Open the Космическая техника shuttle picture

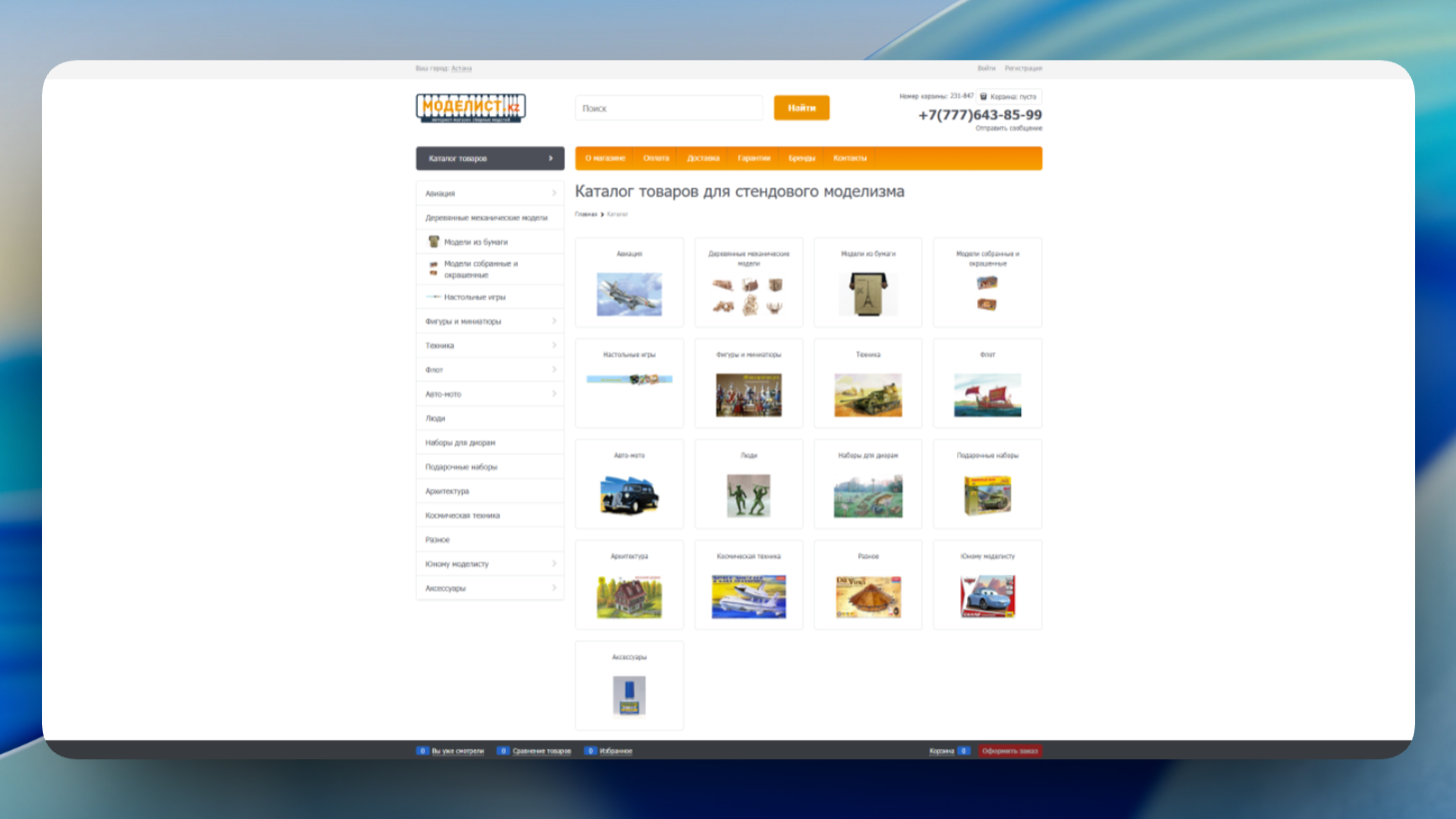point(748,597)
